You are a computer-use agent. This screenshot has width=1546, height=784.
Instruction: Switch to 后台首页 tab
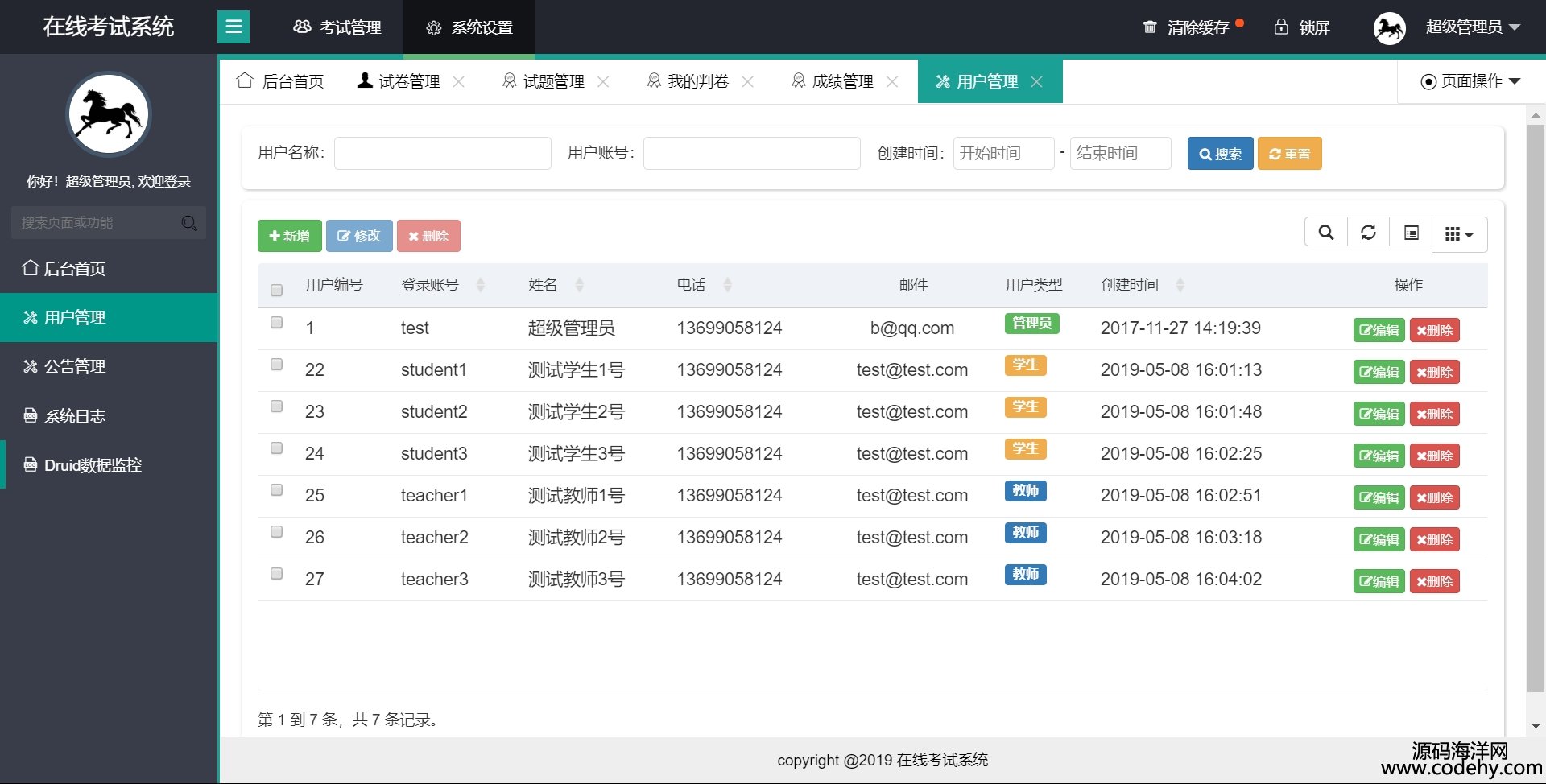coord(280,81)
